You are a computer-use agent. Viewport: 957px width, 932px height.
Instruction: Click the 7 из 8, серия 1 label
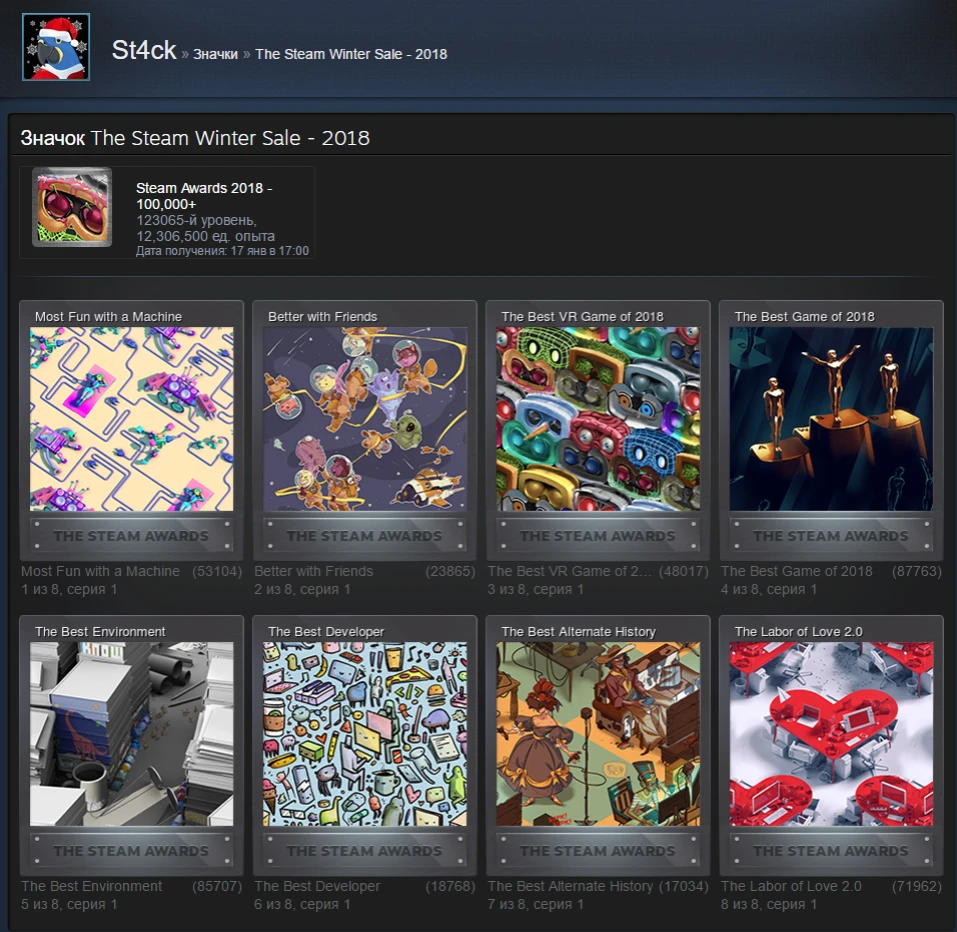[536, 905]
